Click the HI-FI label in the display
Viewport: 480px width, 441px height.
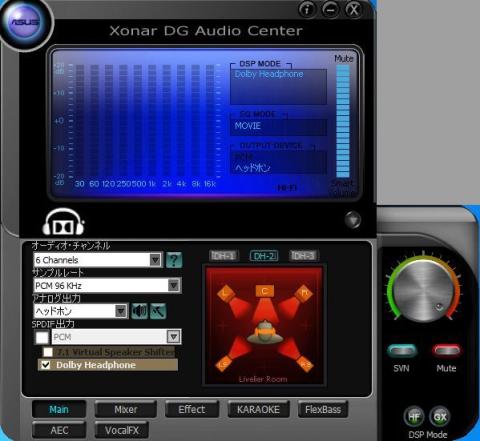pos(287,188)
